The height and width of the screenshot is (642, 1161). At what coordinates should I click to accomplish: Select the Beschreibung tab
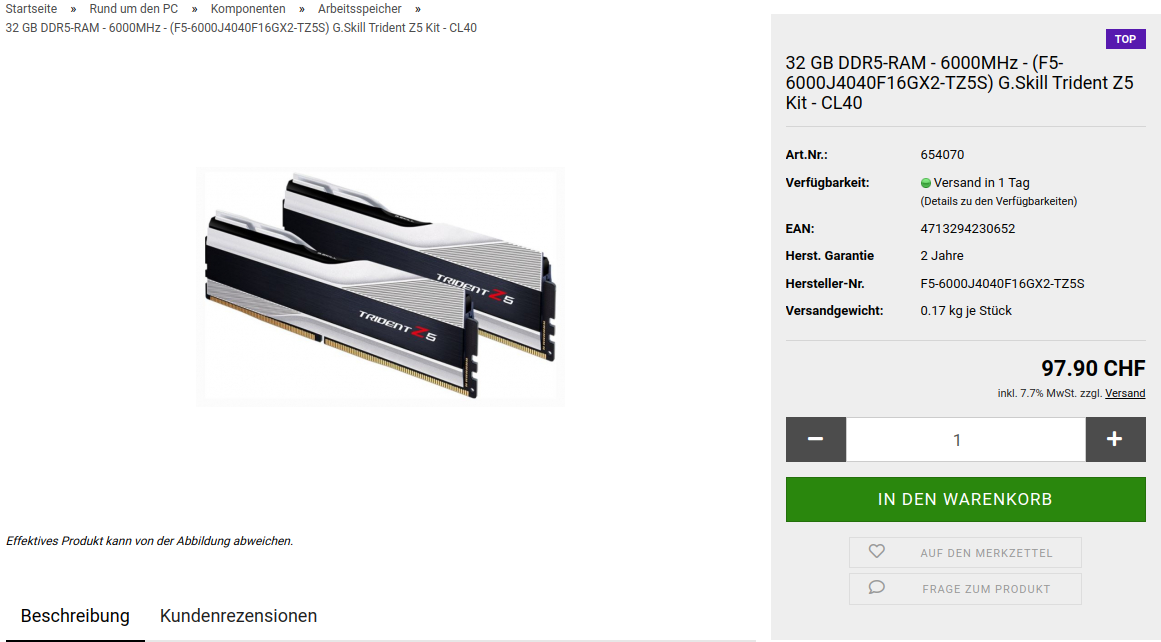(x=75, y=615)
